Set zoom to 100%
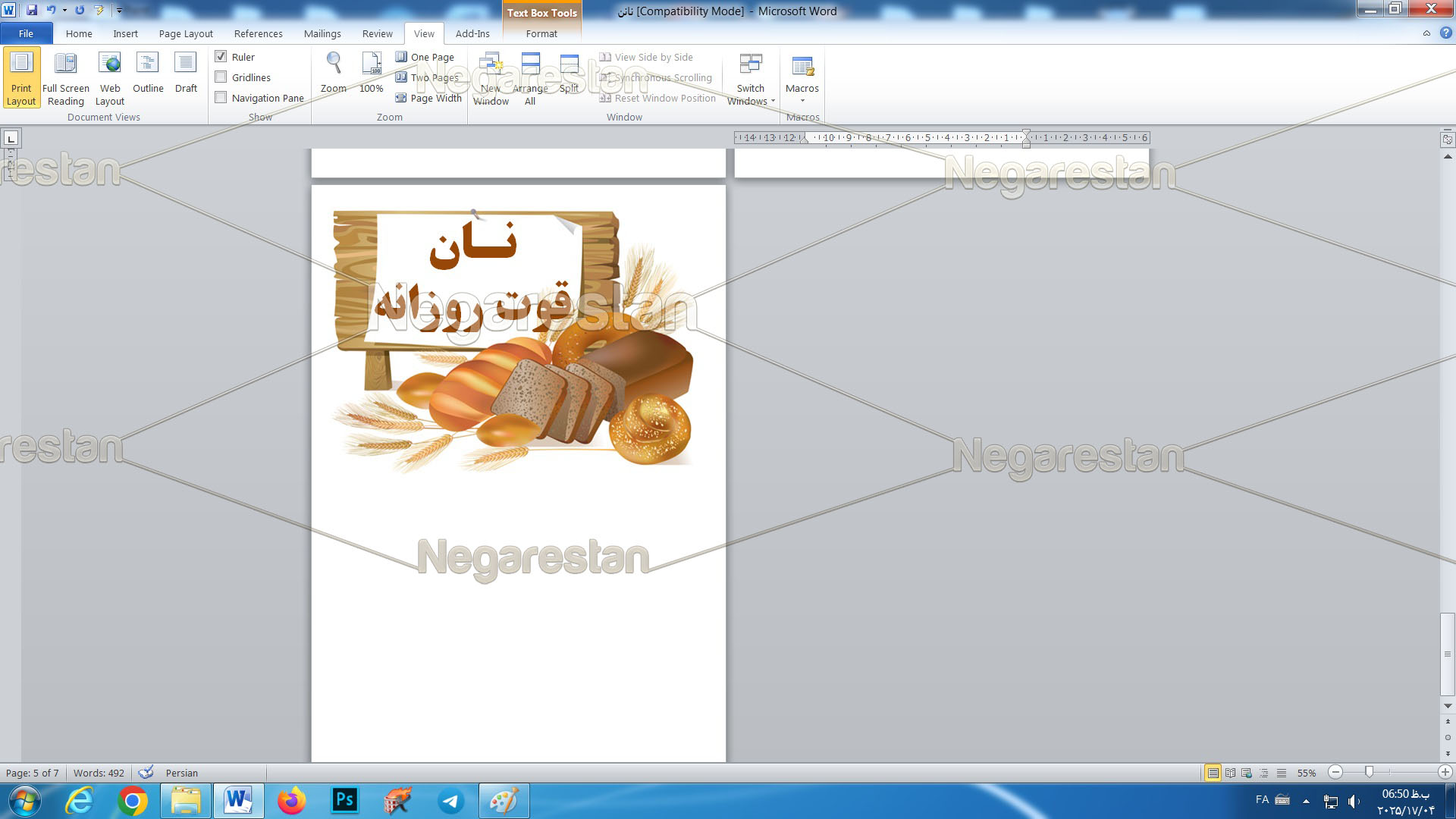 pyautogui.click(x=371, y=74)
